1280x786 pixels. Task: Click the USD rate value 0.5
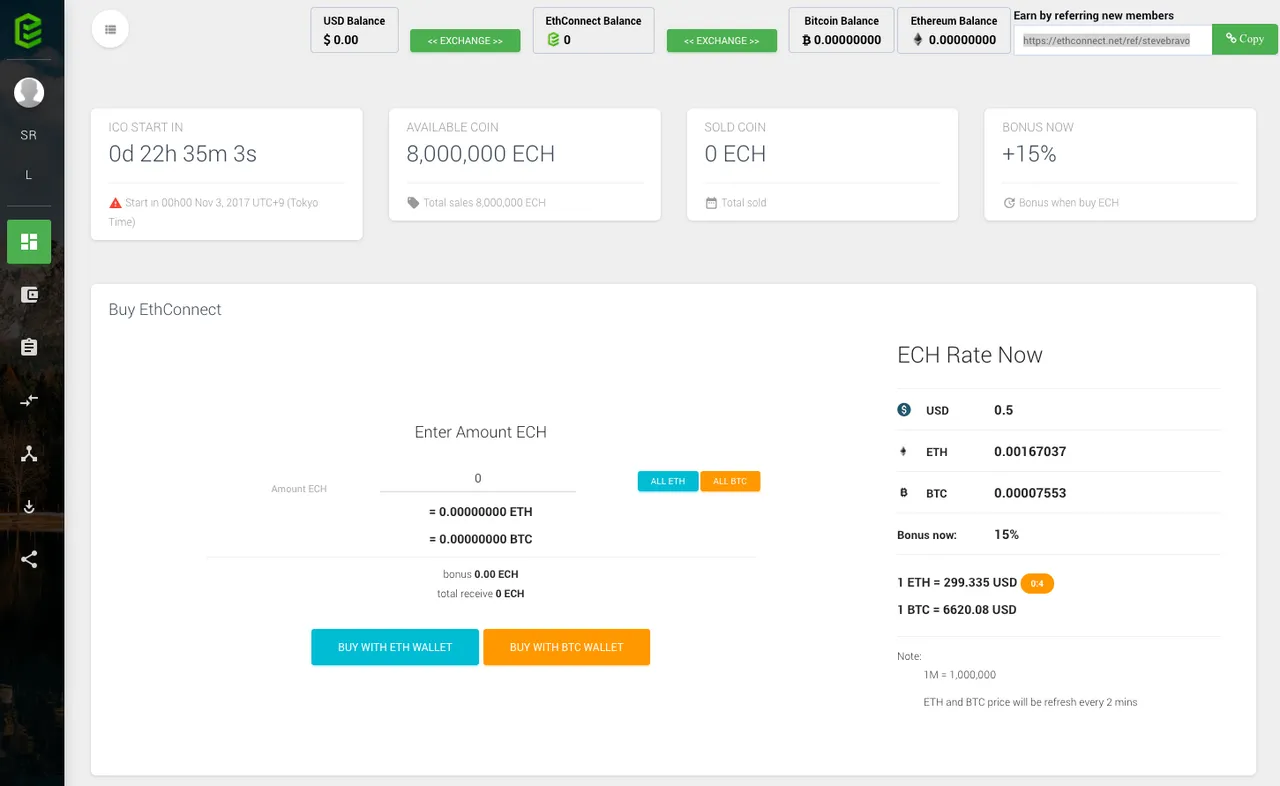point(1003,410)
